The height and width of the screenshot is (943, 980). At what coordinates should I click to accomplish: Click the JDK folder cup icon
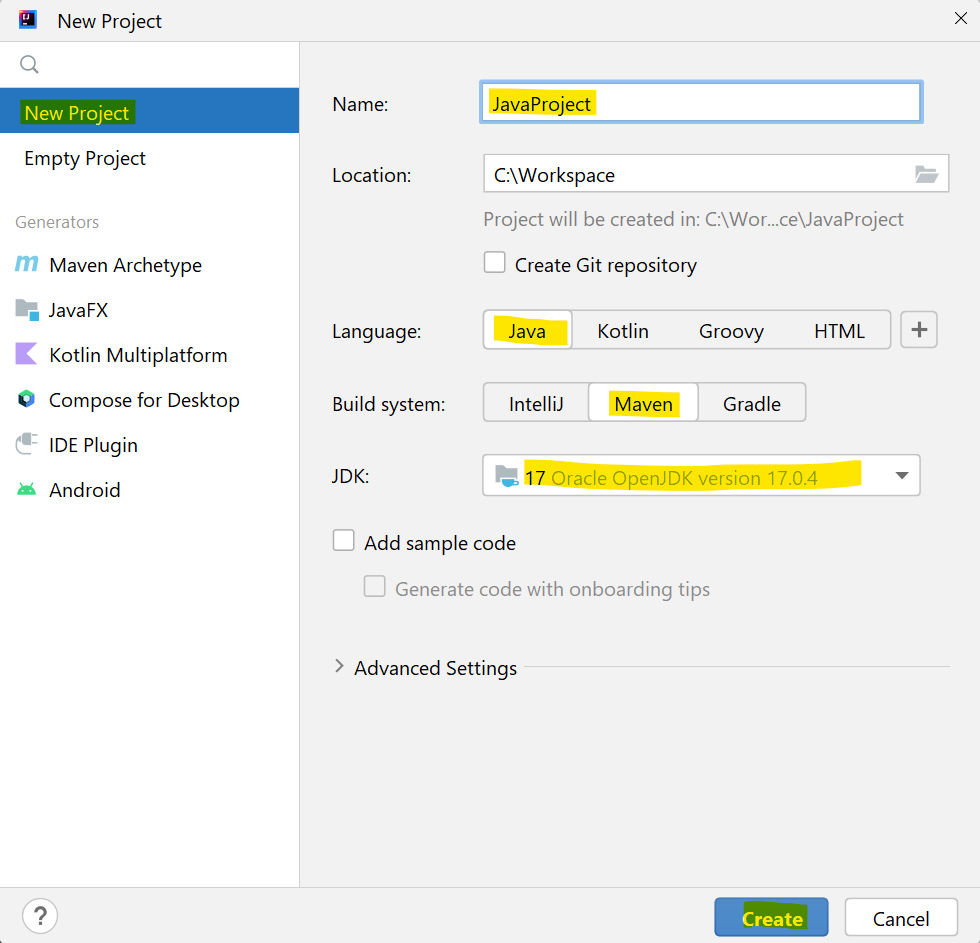506,476
